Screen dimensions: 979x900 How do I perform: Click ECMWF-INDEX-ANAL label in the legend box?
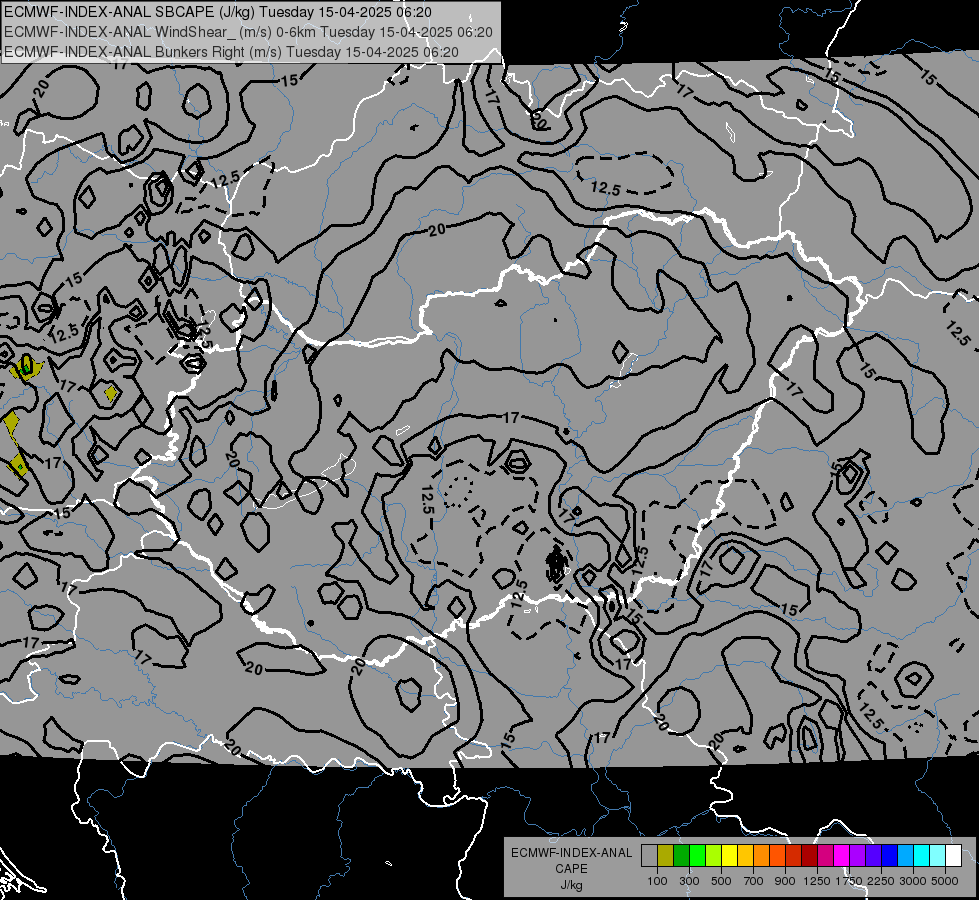point(572,853)
